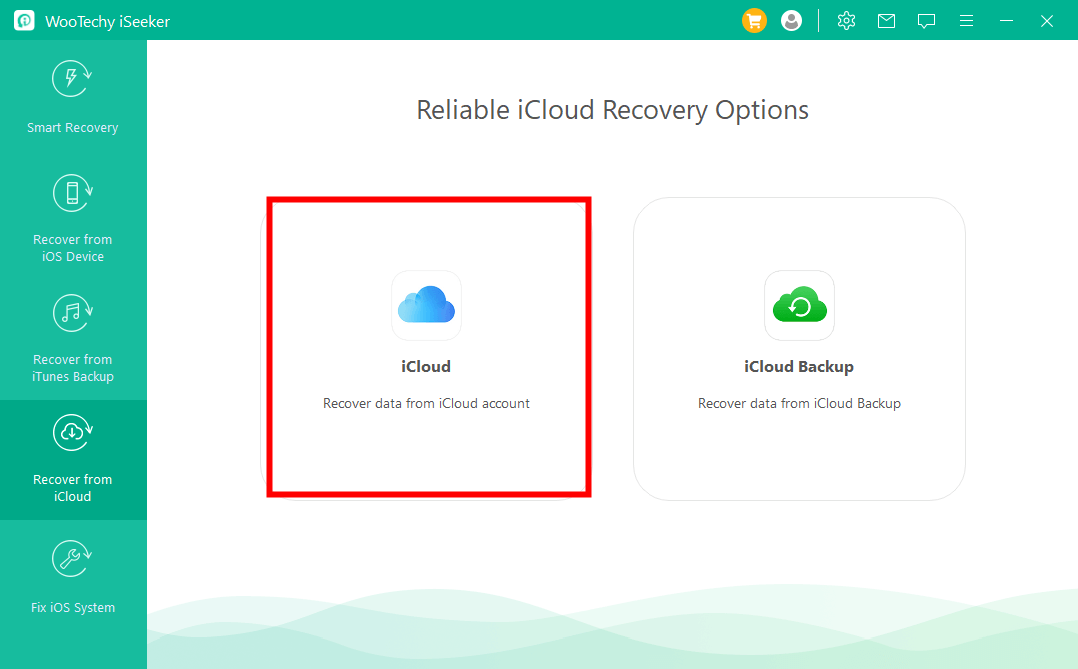Image resolution: width=1078 pixels, height=669 pixels.
Task: Open settings via the gear icon
Action: click(846, 20)
